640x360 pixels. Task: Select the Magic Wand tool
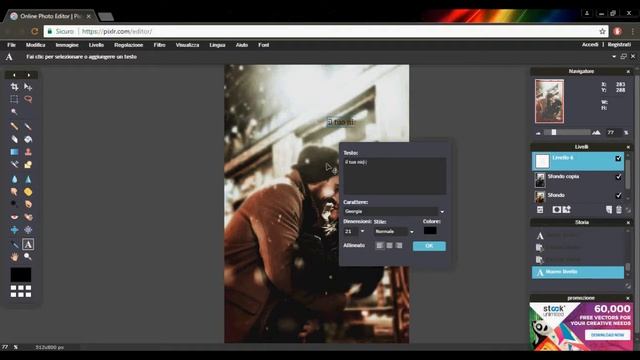14,111
